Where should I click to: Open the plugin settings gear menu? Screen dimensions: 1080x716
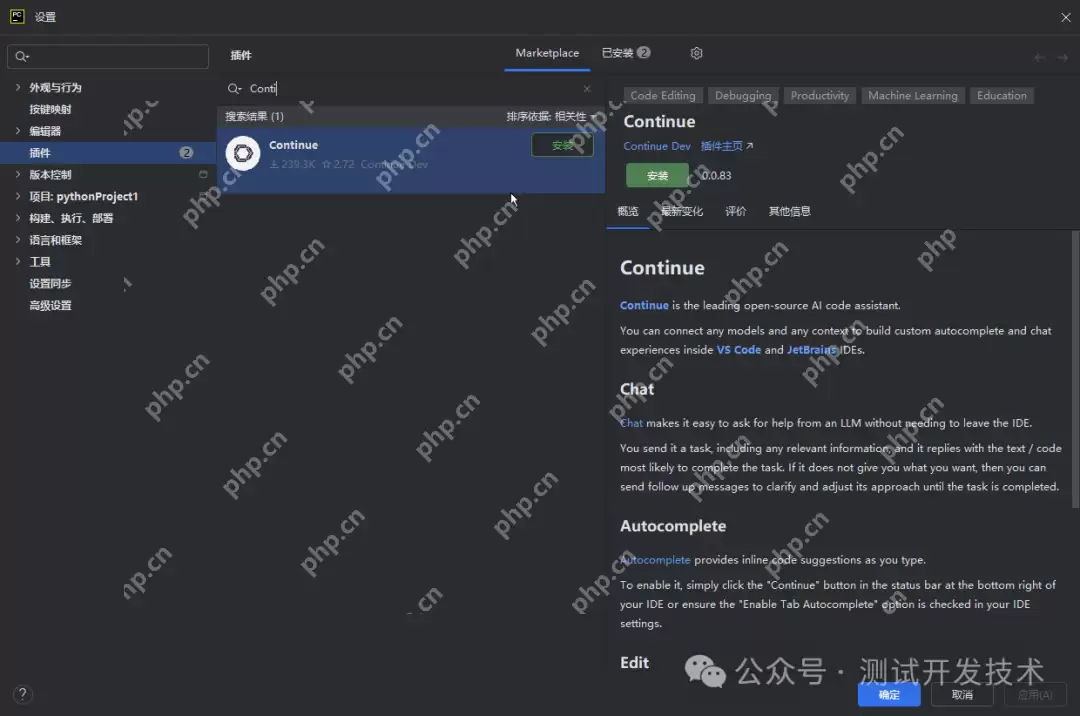pos(696,53)
